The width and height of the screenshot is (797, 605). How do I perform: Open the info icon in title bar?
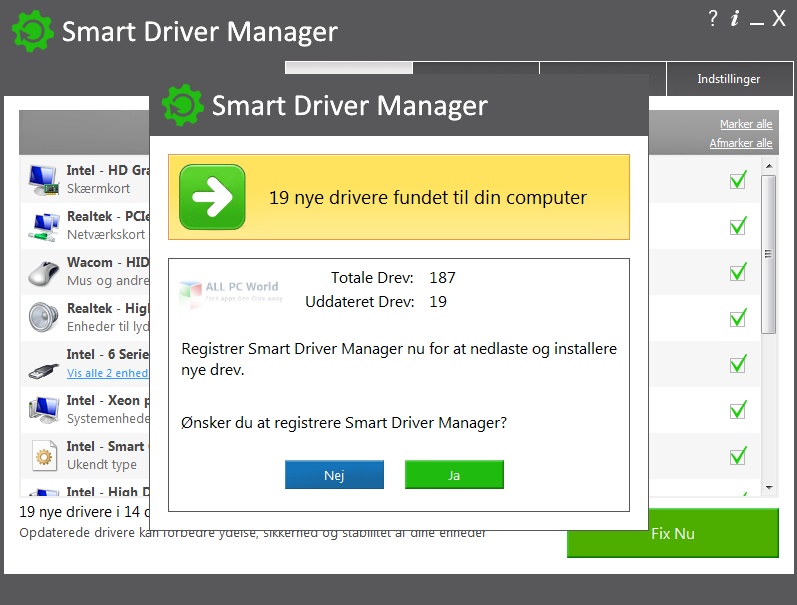click(x=734, y=19)
